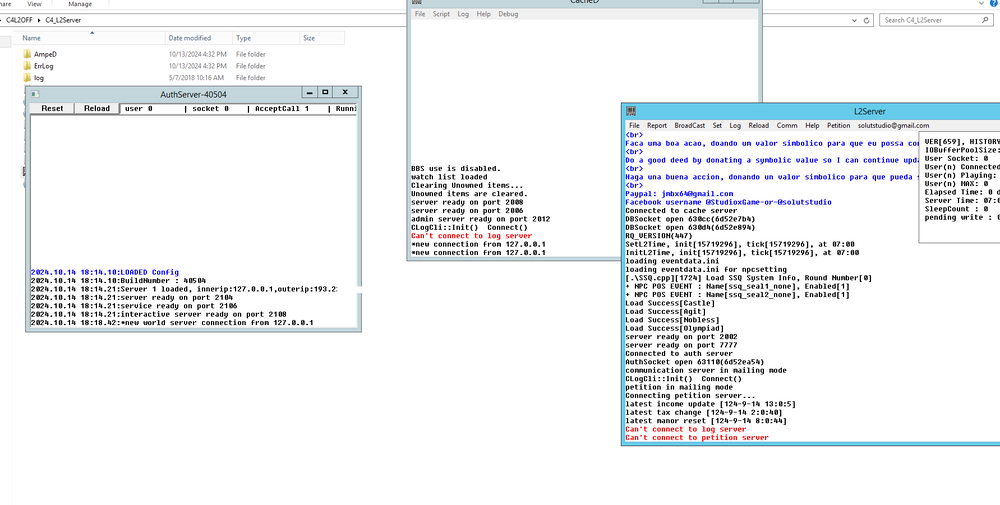Click the Explorer help question mark icon
Image resolution: width=1000 pixels, height=505 pixels.
pos(993,4)
